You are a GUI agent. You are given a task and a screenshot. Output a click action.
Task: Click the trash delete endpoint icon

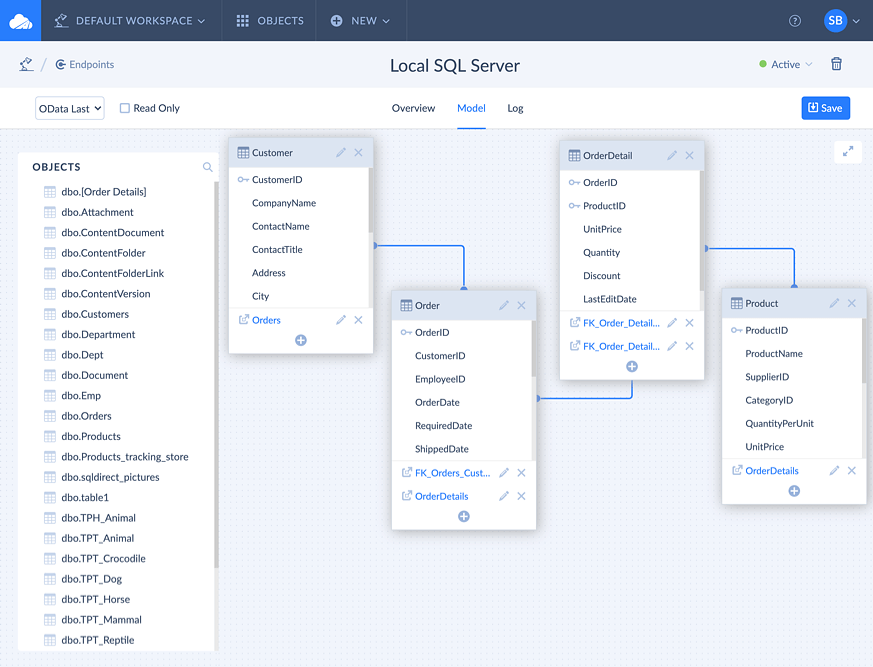point(836,64)
